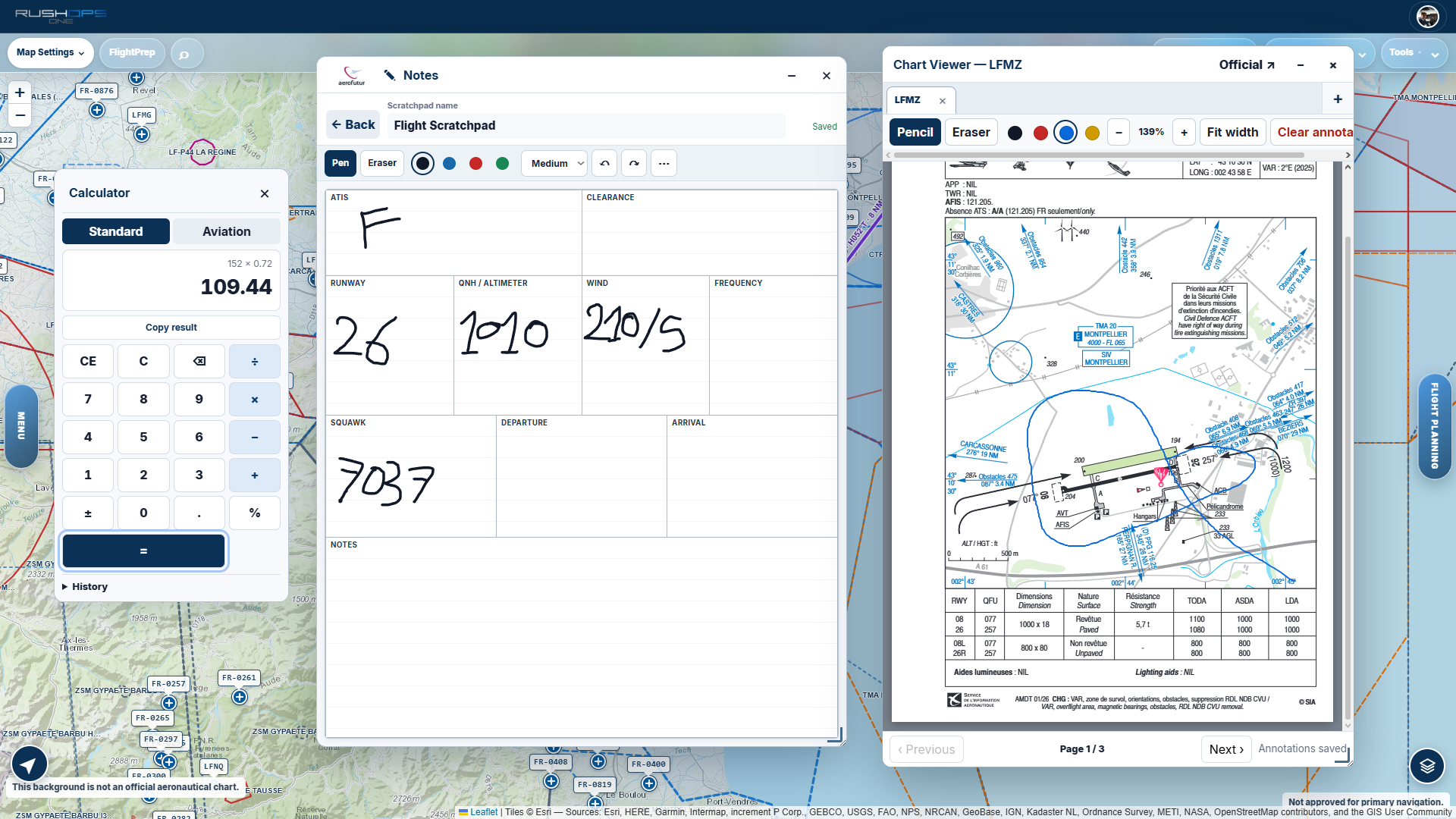
Task: Click the redo arrow in Notes toolbar
Action: tap(634, 163)
